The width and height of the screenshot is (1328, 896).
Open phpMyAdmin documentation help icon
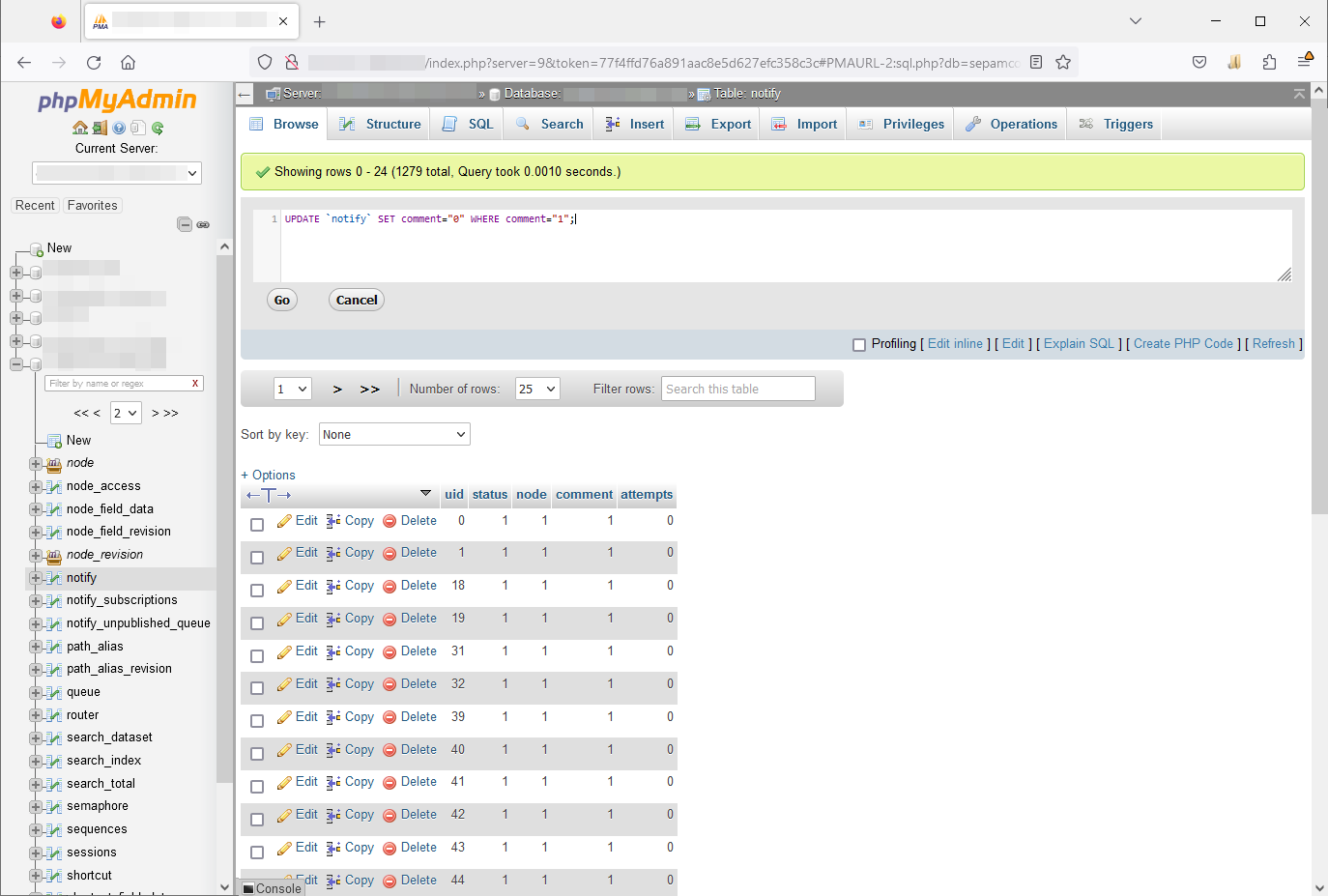point(119,128)
